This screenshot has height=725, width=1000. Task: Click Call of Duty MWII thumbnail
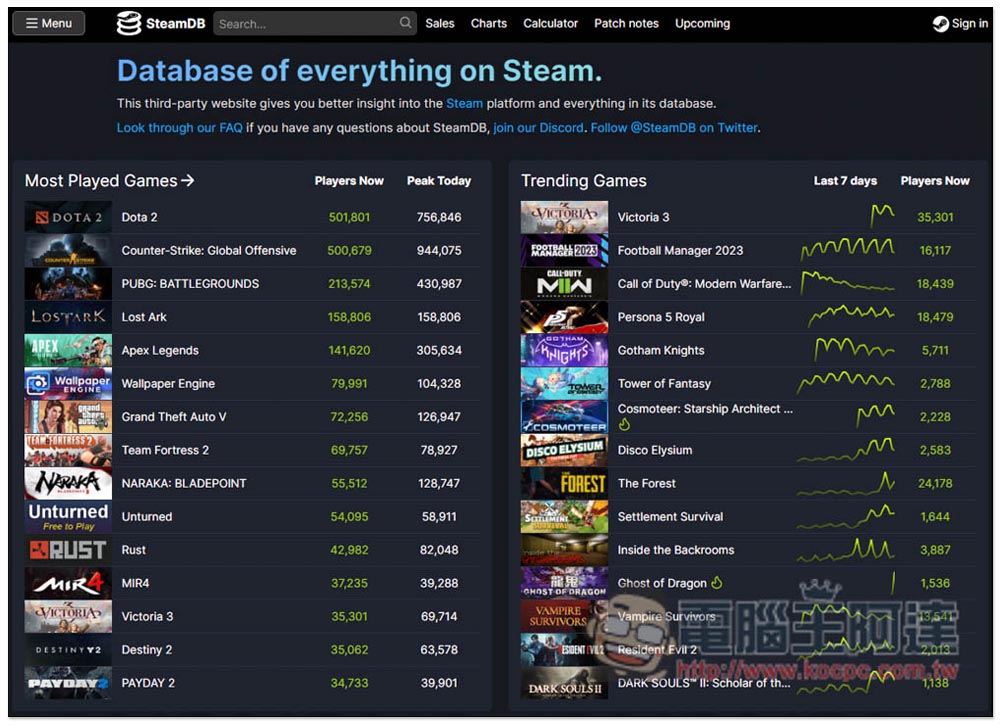coord(564,284)
